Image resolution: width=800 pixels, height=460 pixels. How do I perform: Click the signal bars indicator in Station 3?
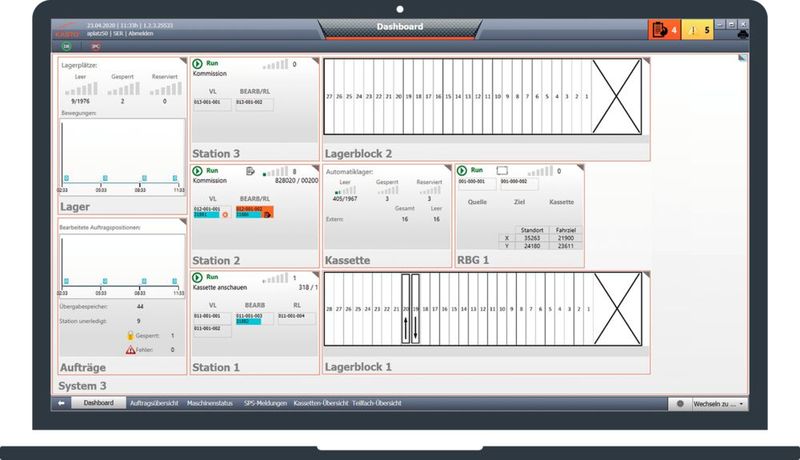click(x=276, y=65)
